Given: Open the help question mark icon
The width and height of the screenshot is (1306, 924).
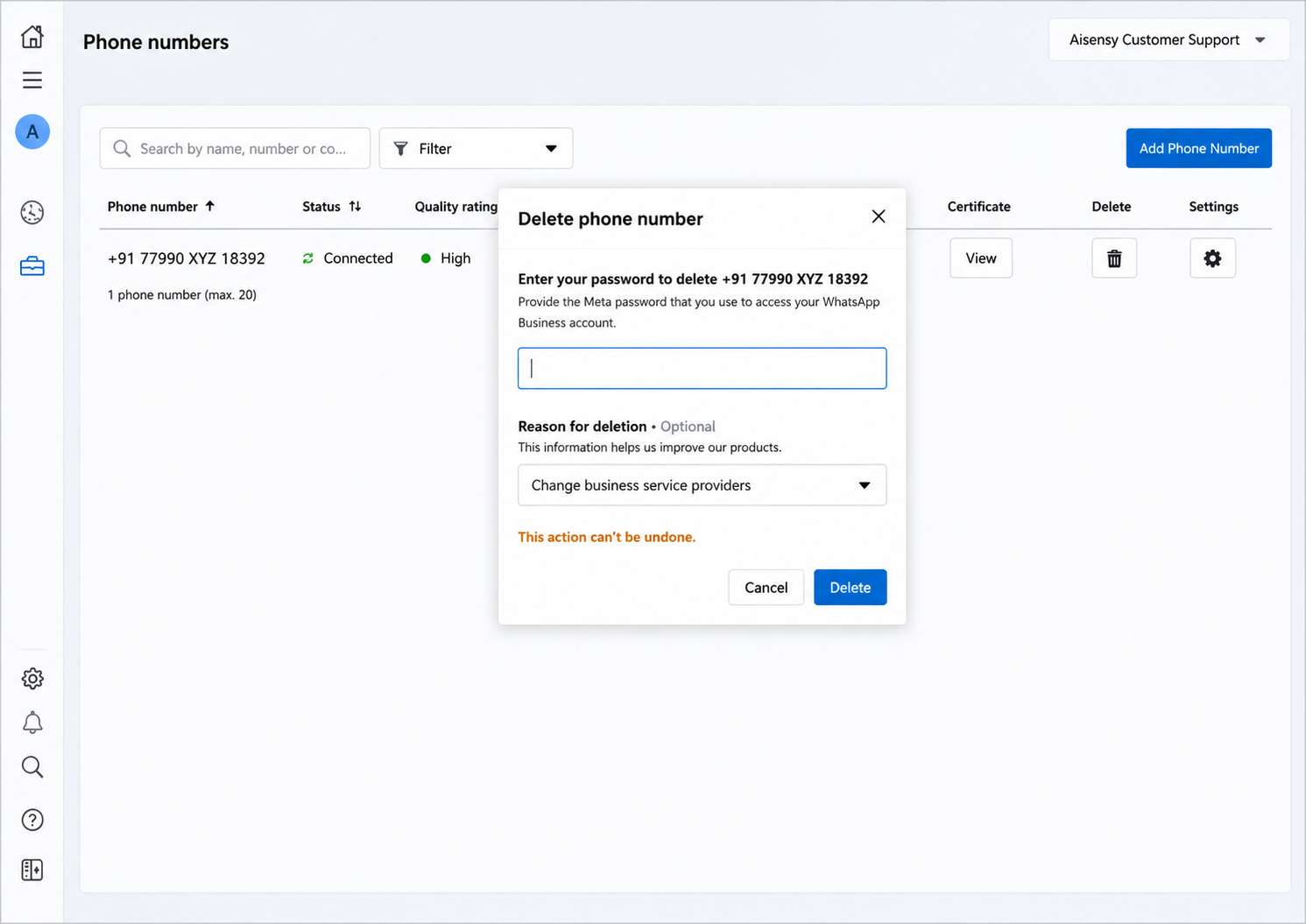Looking at the screenshot, I should click(32, 820).
